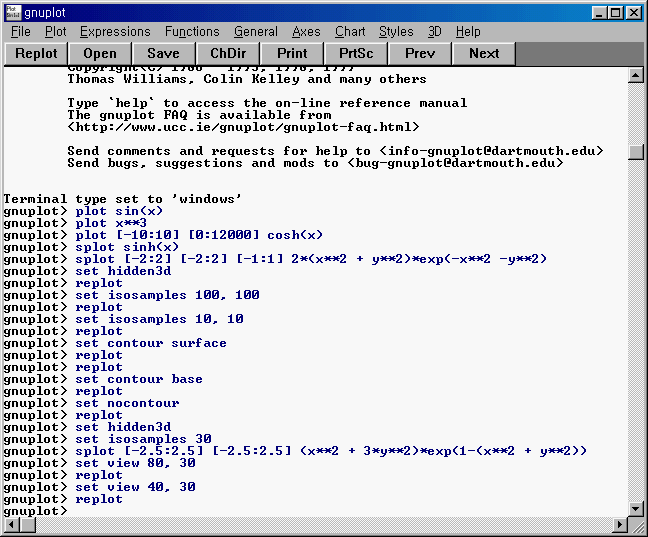Open the Expressions menu
The height and width of the screenshot is (537, 648).
[115, 32]
